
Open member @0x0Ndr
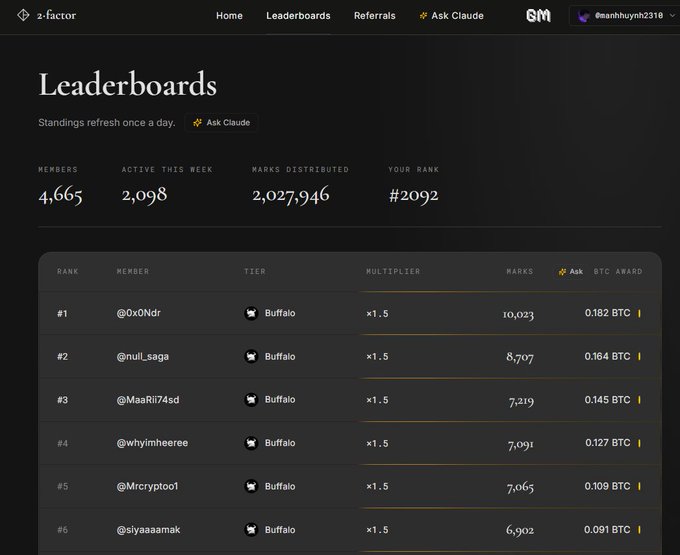click(x=138, y=313)
